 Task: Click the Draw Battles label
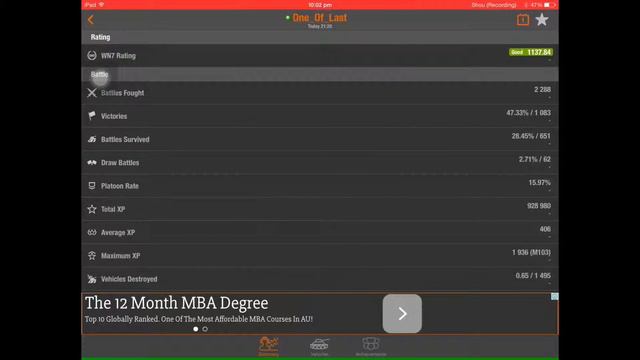click(120, 163)
